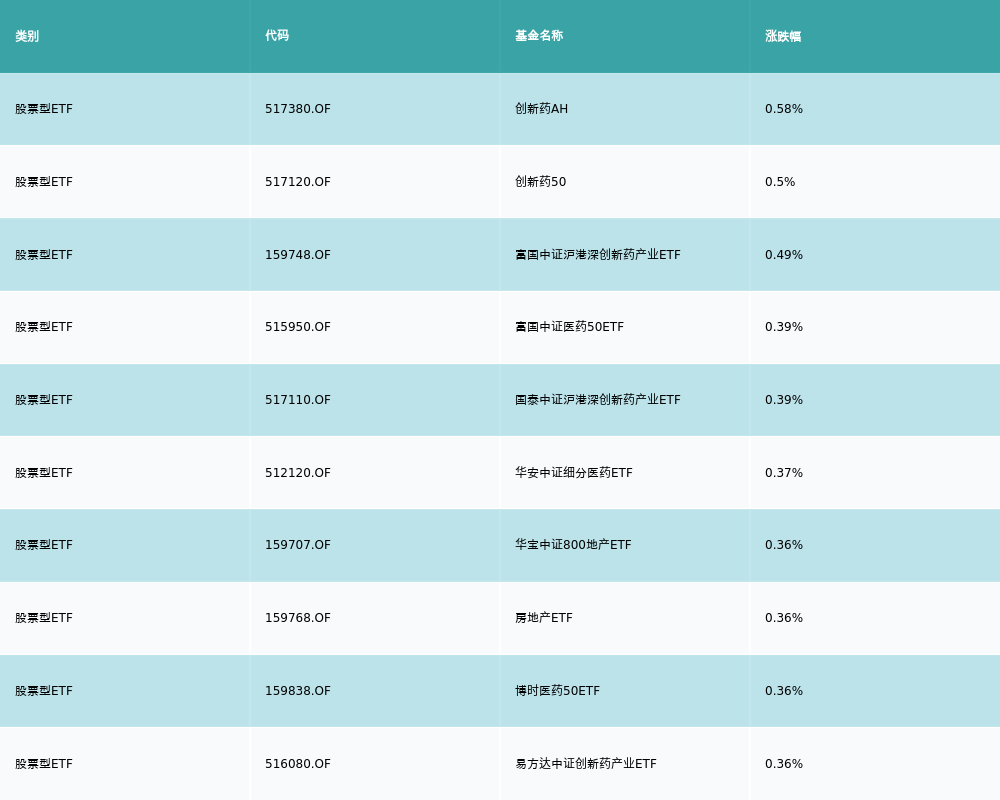Select fund code 515950.OF
The height and width of the screenshot is (800, 1000).
[298, 327]
